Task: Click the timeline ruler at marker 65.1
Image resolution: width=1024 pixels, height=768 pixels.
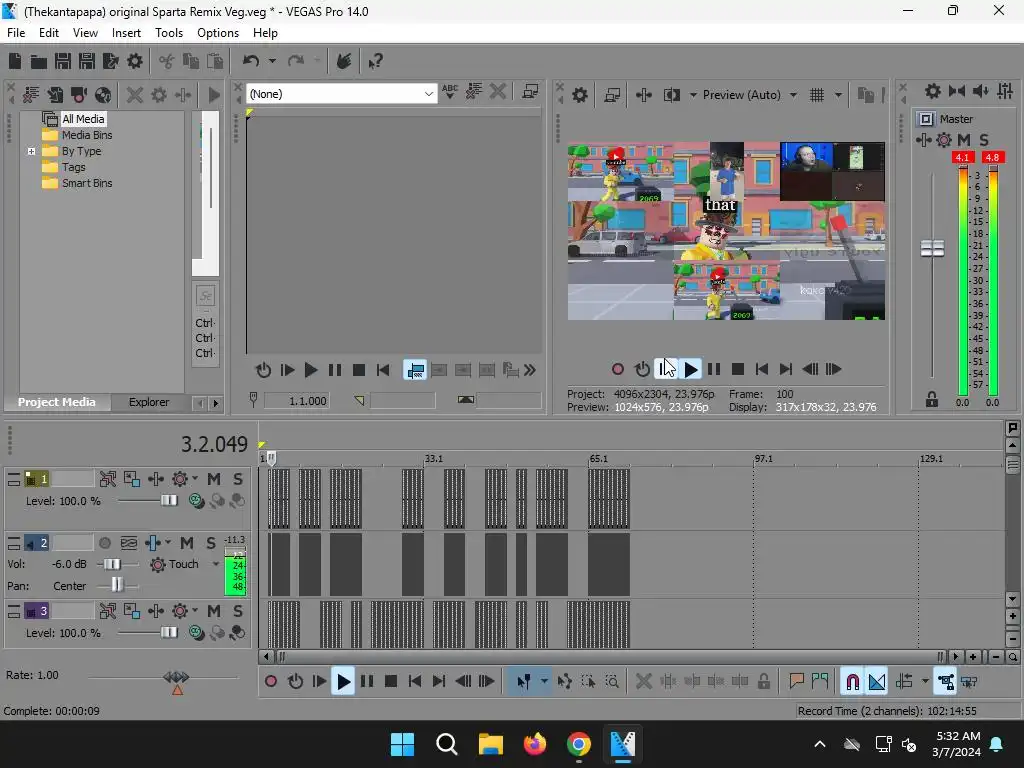Action: [598, 458]
